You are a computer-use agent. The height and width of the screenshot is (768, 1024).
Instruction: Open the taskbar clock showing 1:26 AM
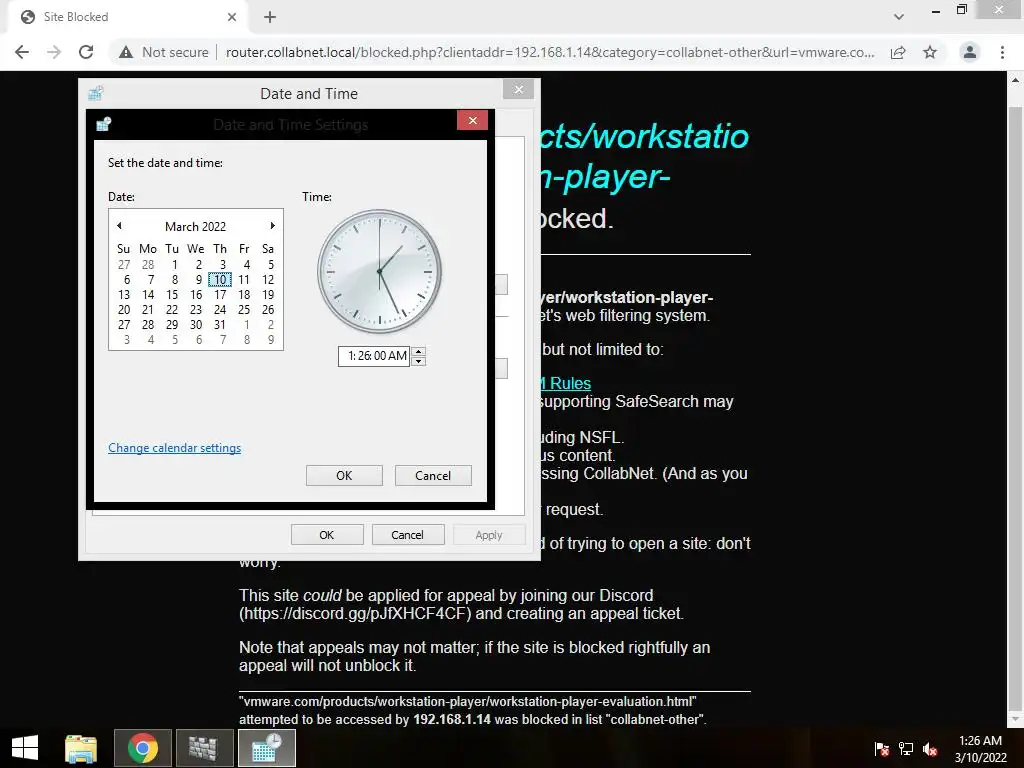point(980,749)
